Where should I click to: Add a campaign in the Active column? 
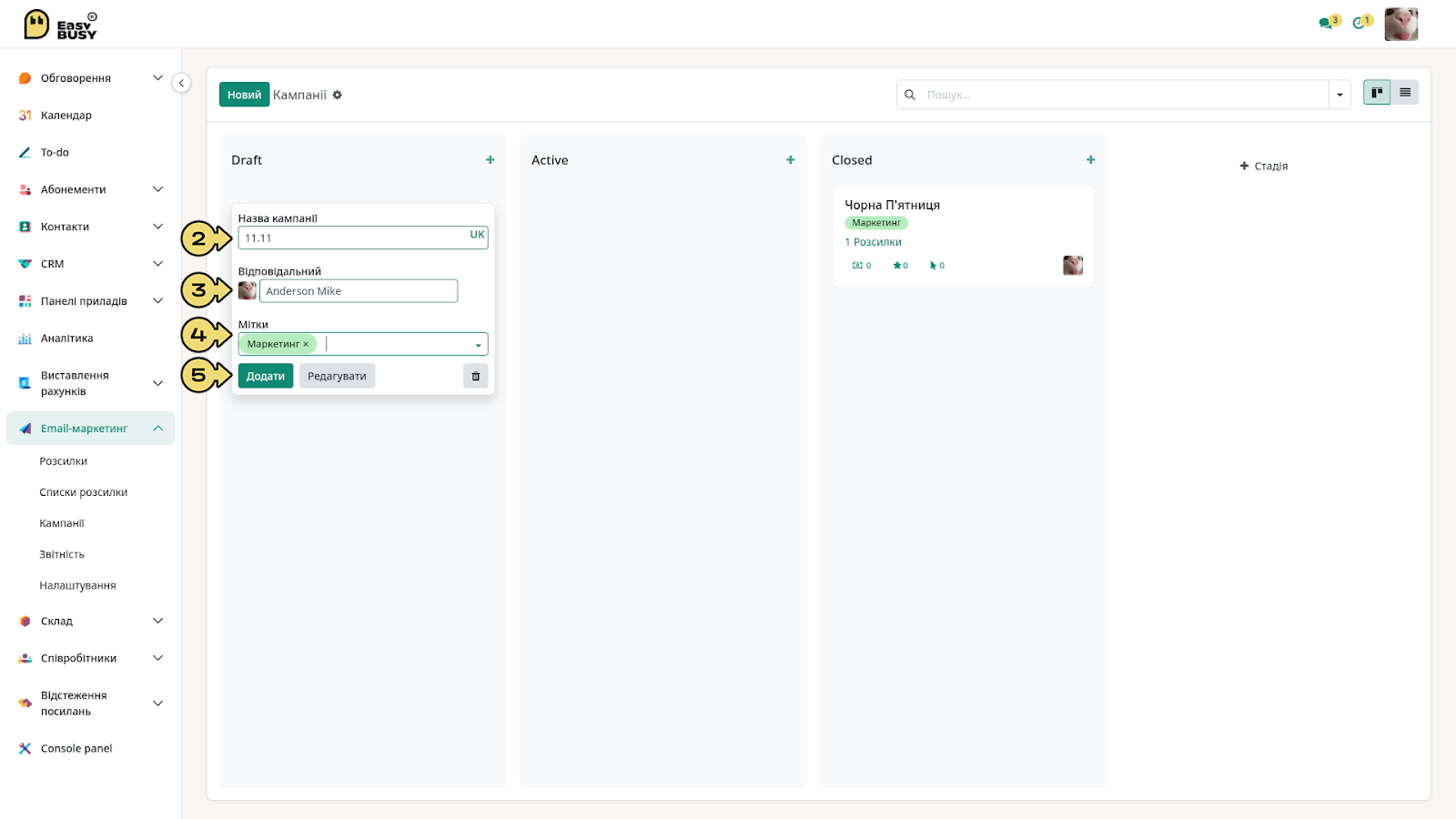point(790,160)
